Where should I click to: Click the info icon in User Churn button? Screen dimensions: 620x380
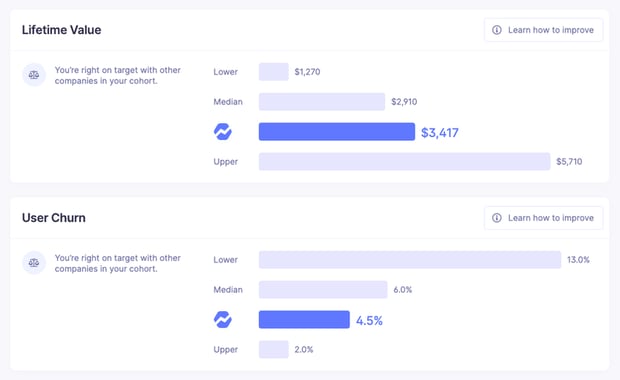(497, 218)
